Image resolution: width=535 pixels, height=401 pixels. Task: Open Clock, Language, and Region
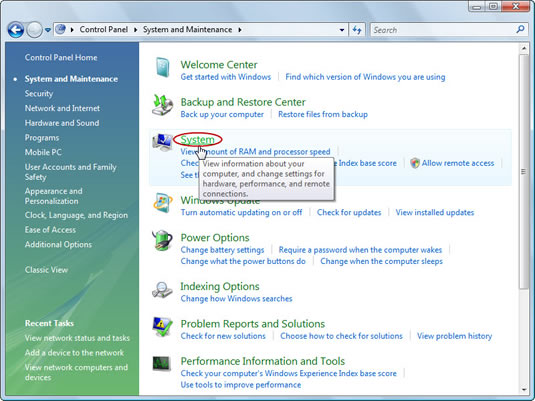pyautogui.click(x=76, y=215)
